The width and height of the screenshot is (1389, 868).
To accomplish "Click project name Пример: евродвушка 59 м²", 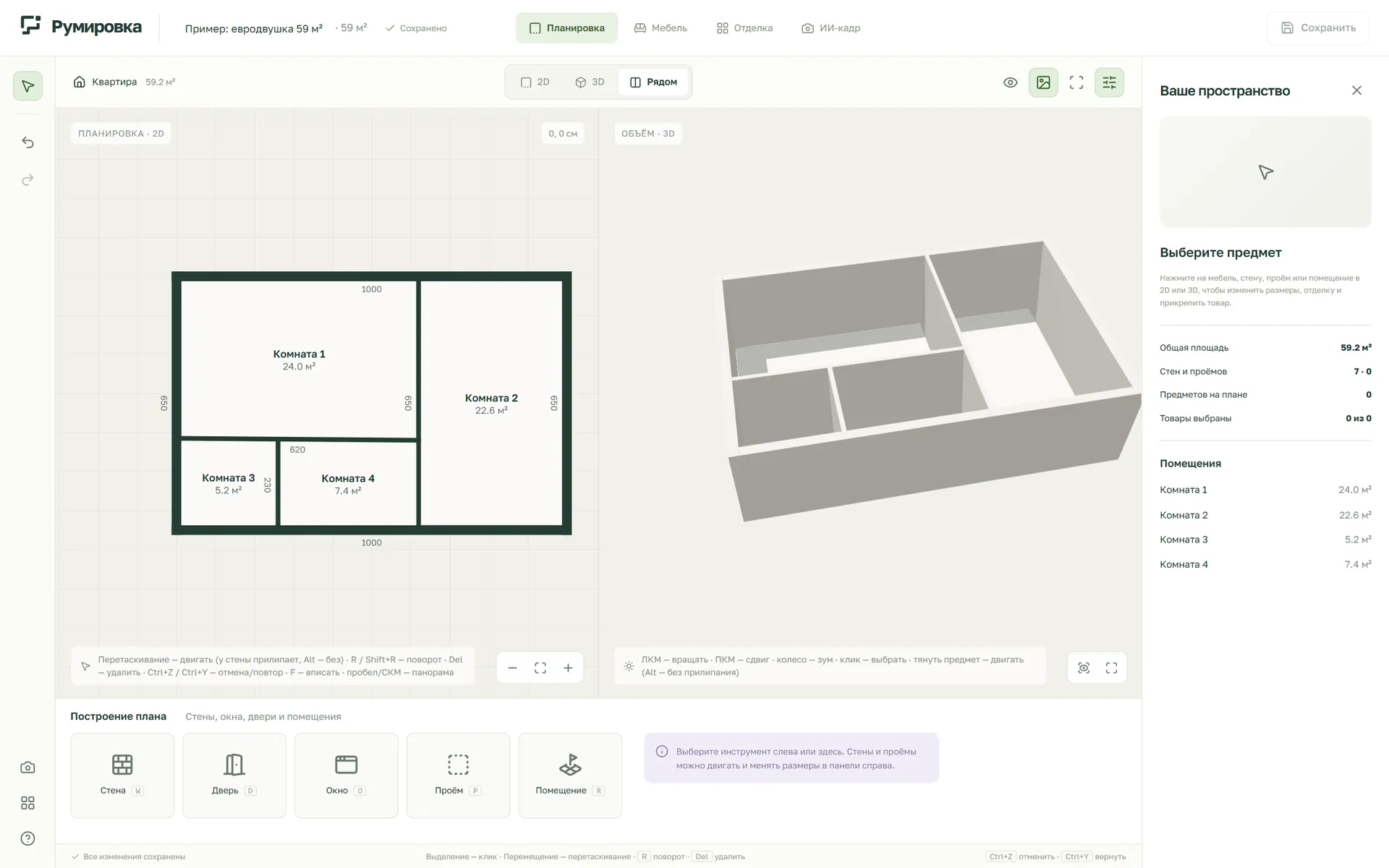I will click(x=253, y=28).
